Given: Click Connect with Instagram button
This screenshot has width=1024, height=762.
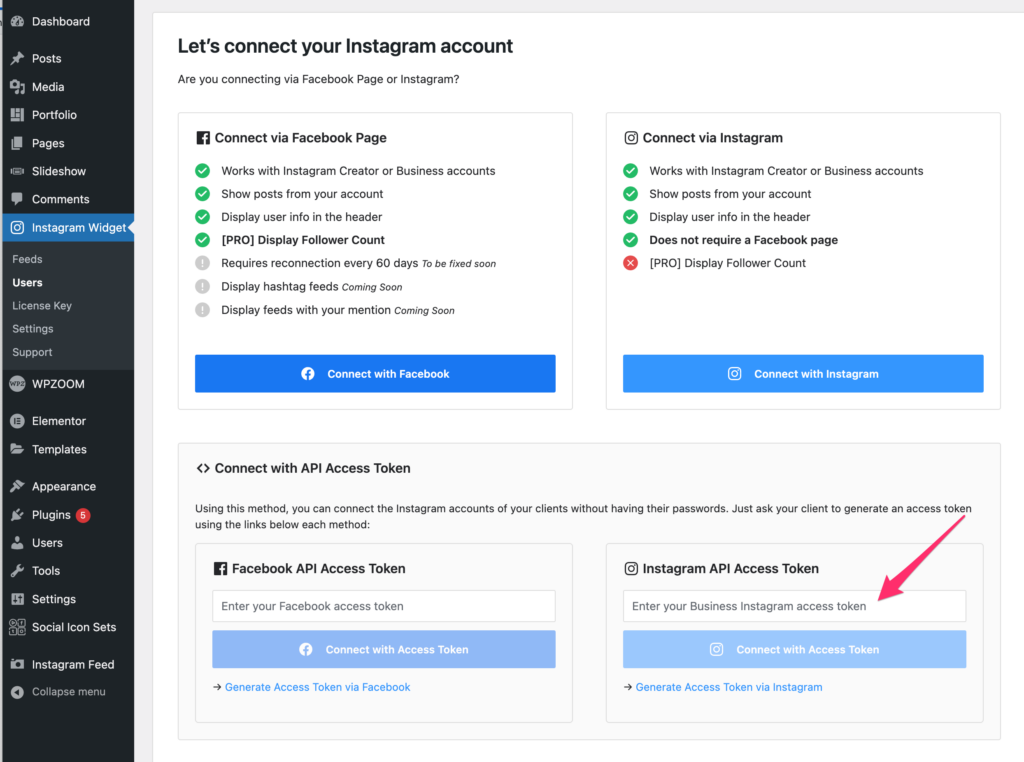Looking at the screenshot, I should 803,373.
